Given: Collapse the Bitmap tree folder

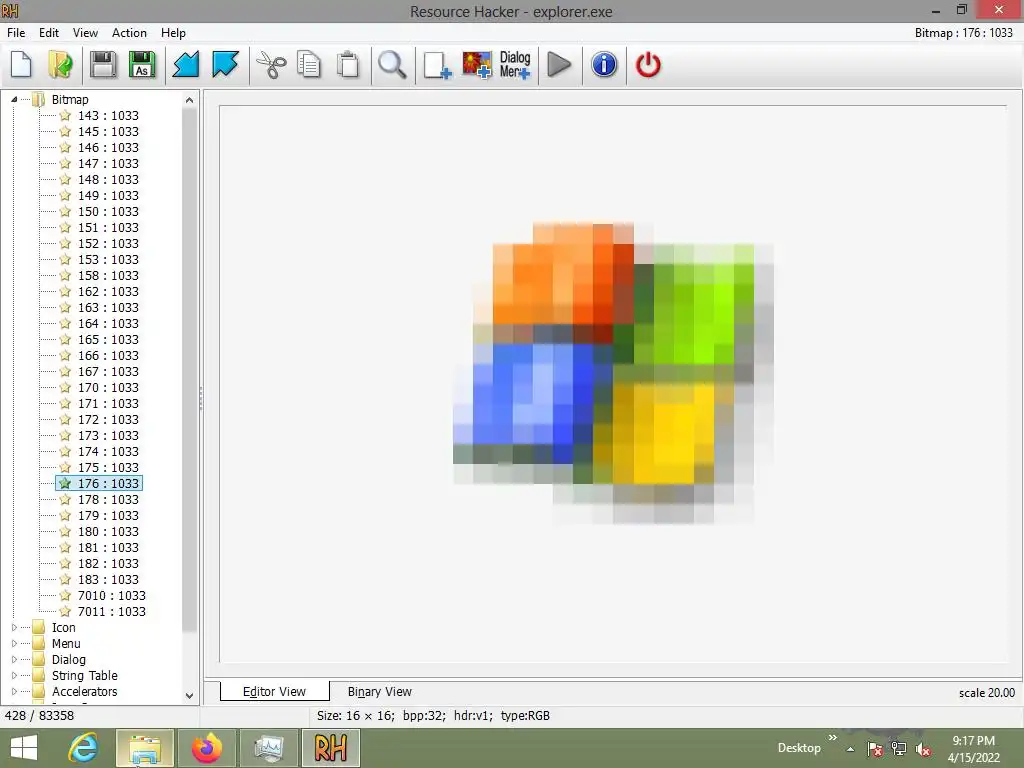Looking at the screenshot, I should click(14, 99).
